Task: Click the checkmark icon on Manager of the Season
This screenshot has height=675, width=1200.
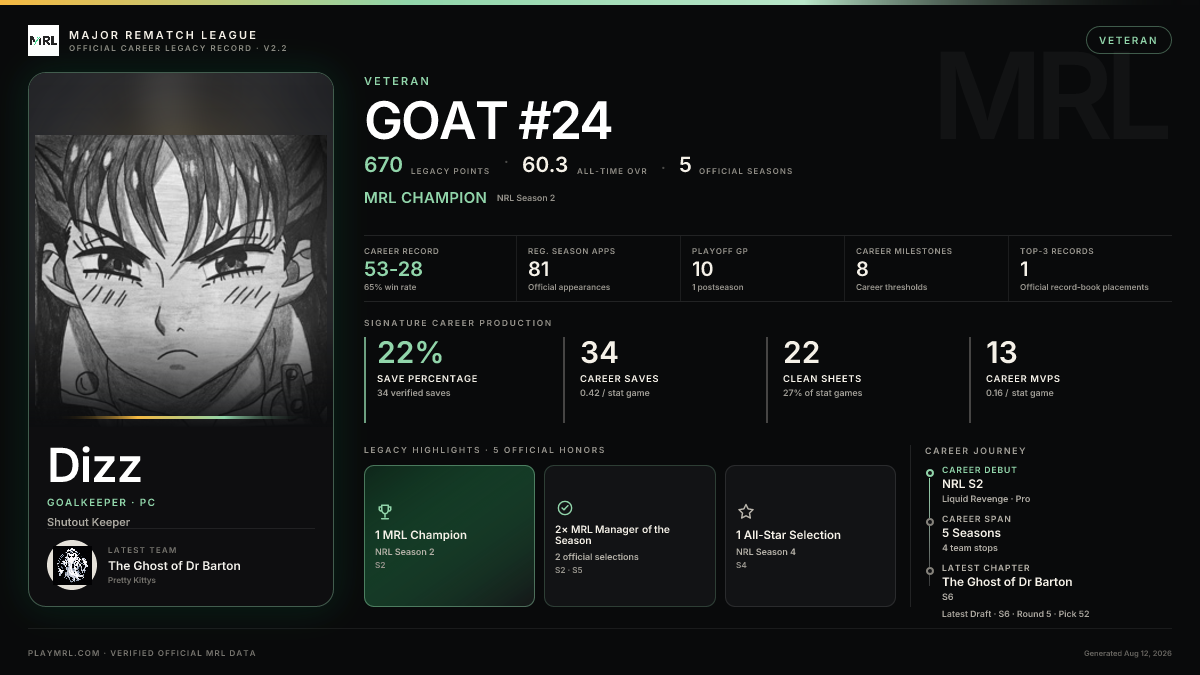Action: pyautogui.click(x=565, y=508)
